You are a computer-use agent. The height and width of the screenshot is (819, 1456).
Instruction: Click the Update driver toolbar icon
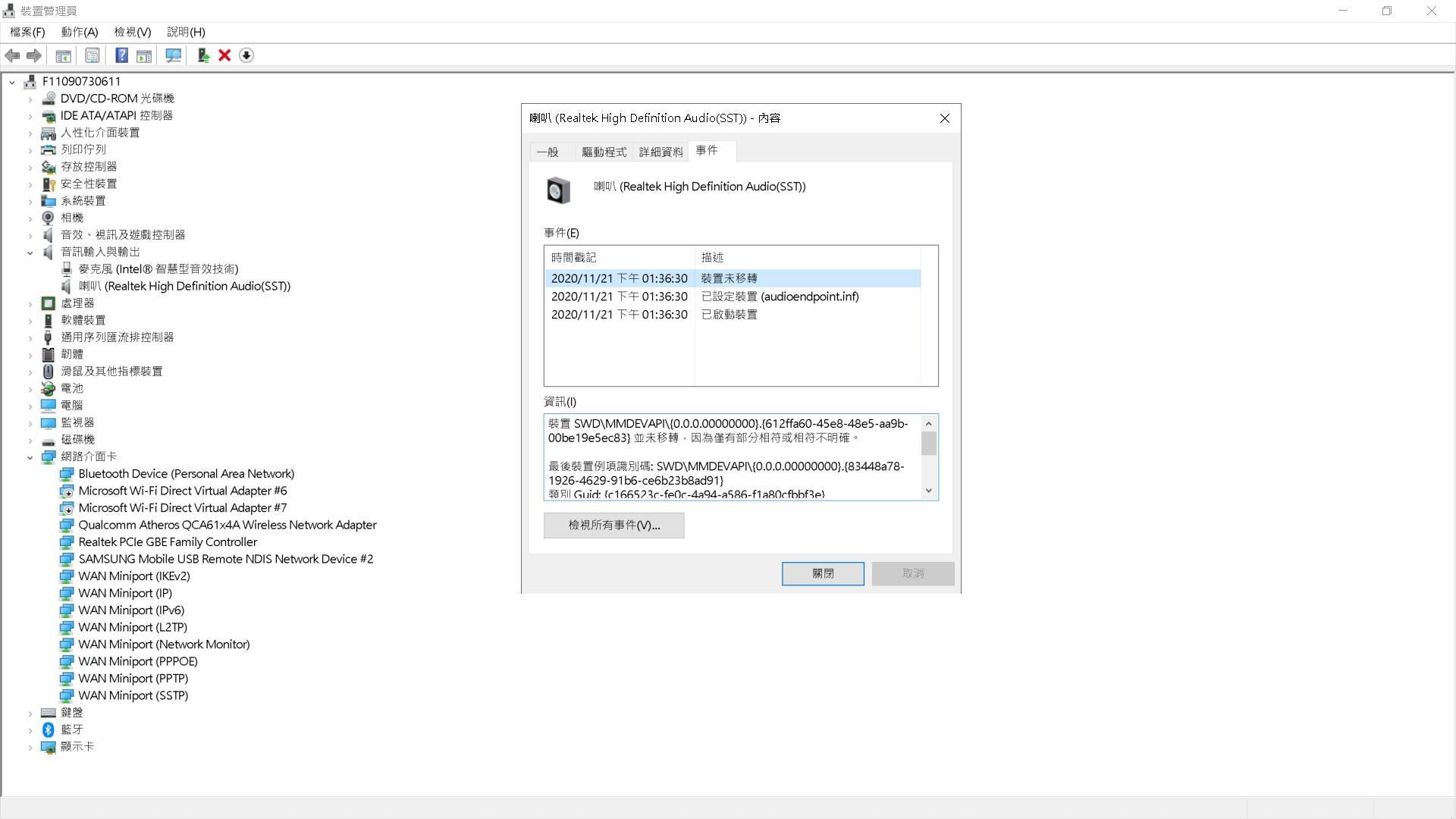202,55
